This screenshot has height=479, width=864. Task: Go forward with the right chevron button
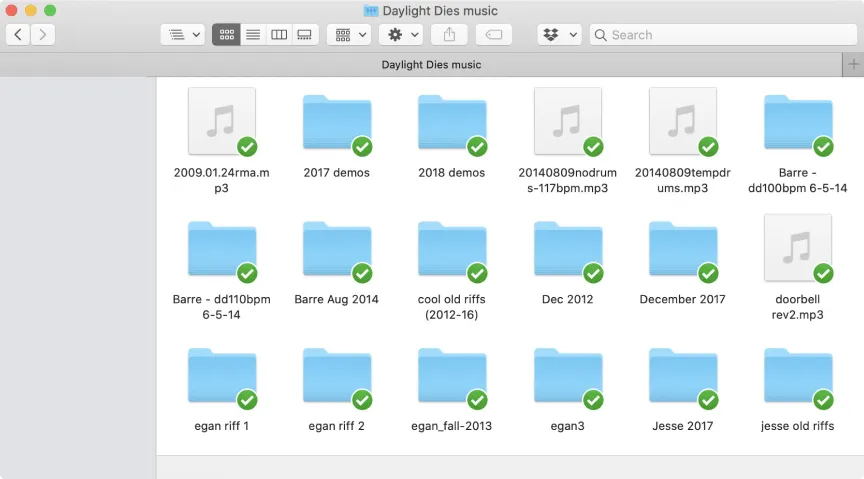(x=42, y=35)
